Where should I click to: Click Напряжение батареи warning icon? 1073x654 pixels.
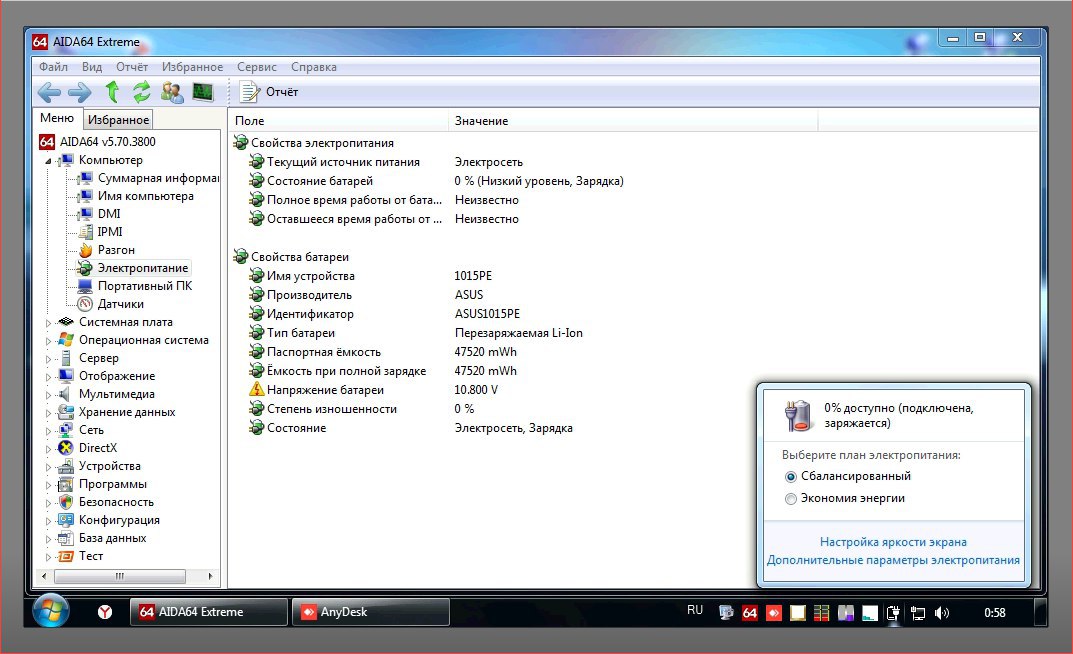tap(256, 389)
